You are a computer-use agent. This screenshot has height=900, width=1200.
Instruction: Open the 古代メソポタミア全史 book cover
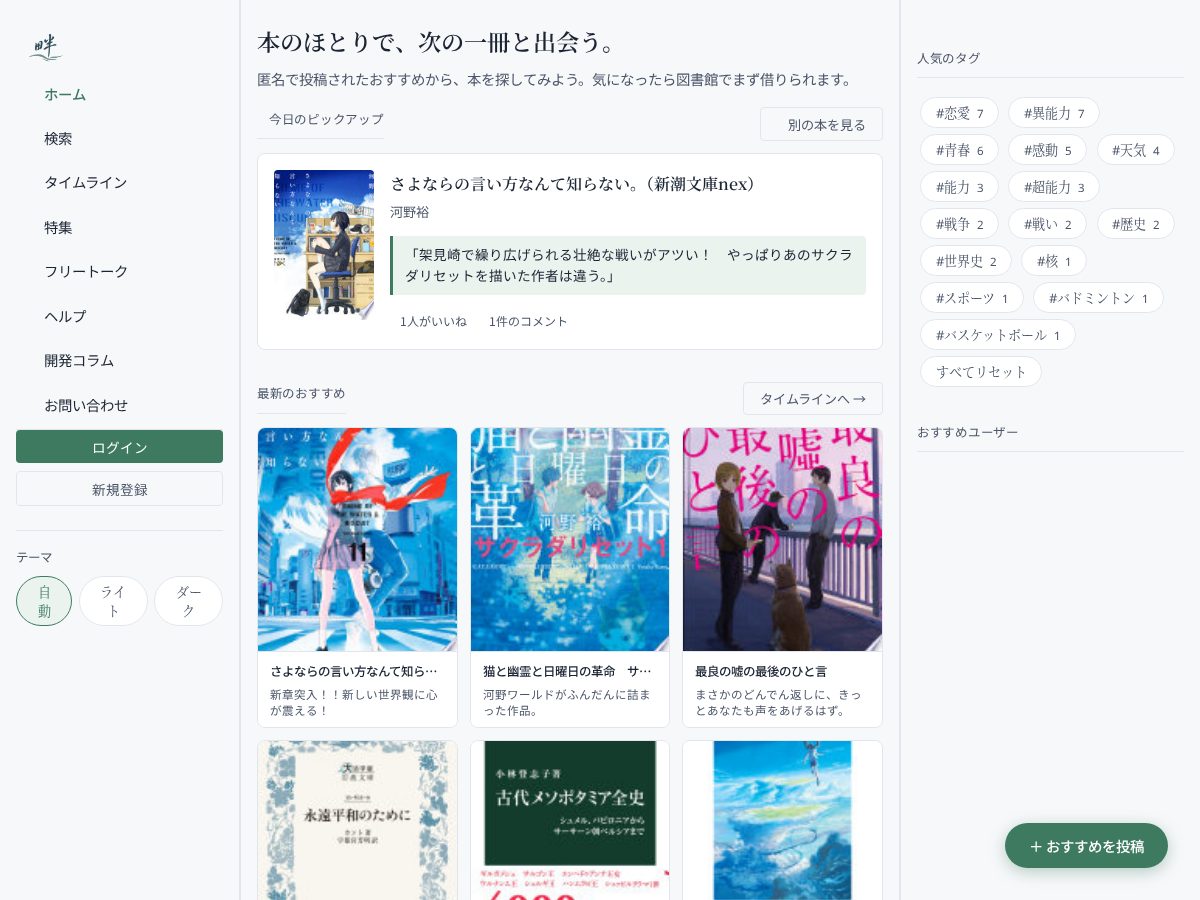point(570,820)
